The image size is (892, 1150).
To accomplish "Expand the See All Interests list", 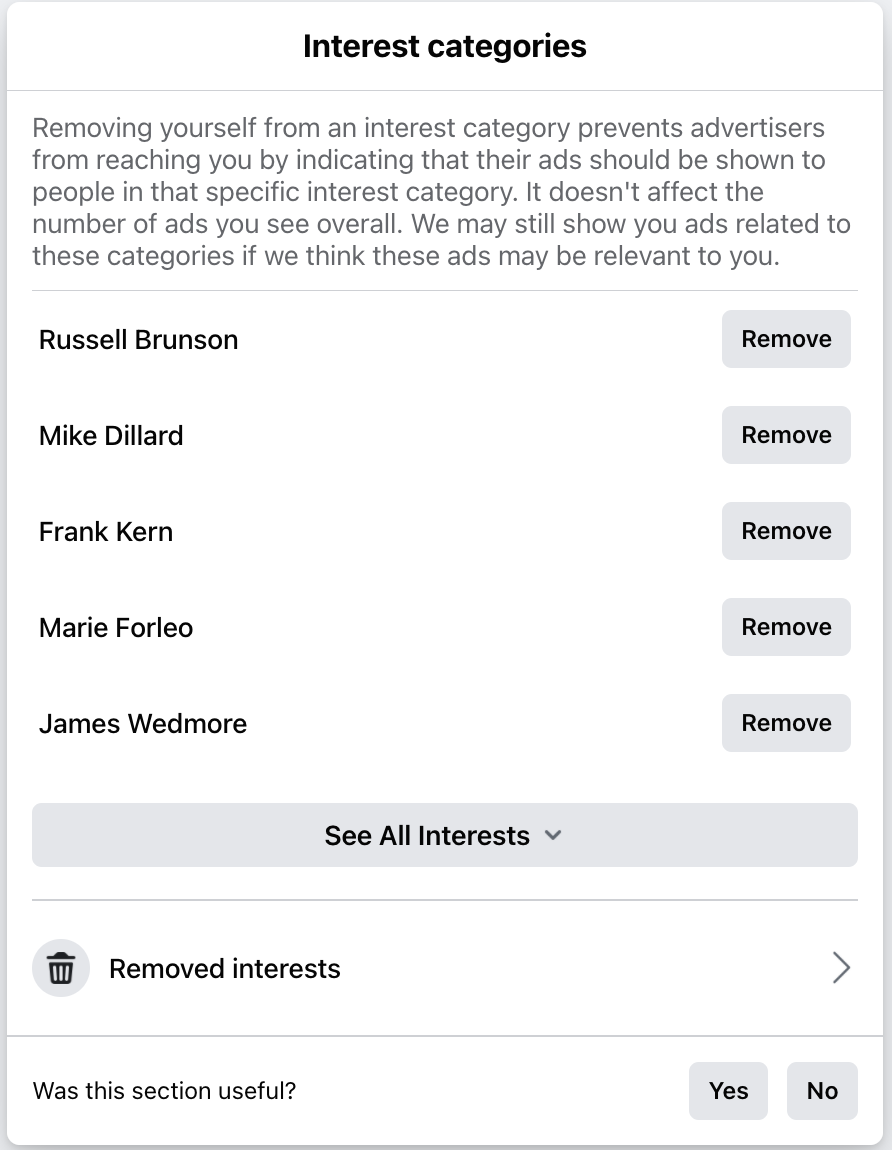I will (x=444, y=835).
